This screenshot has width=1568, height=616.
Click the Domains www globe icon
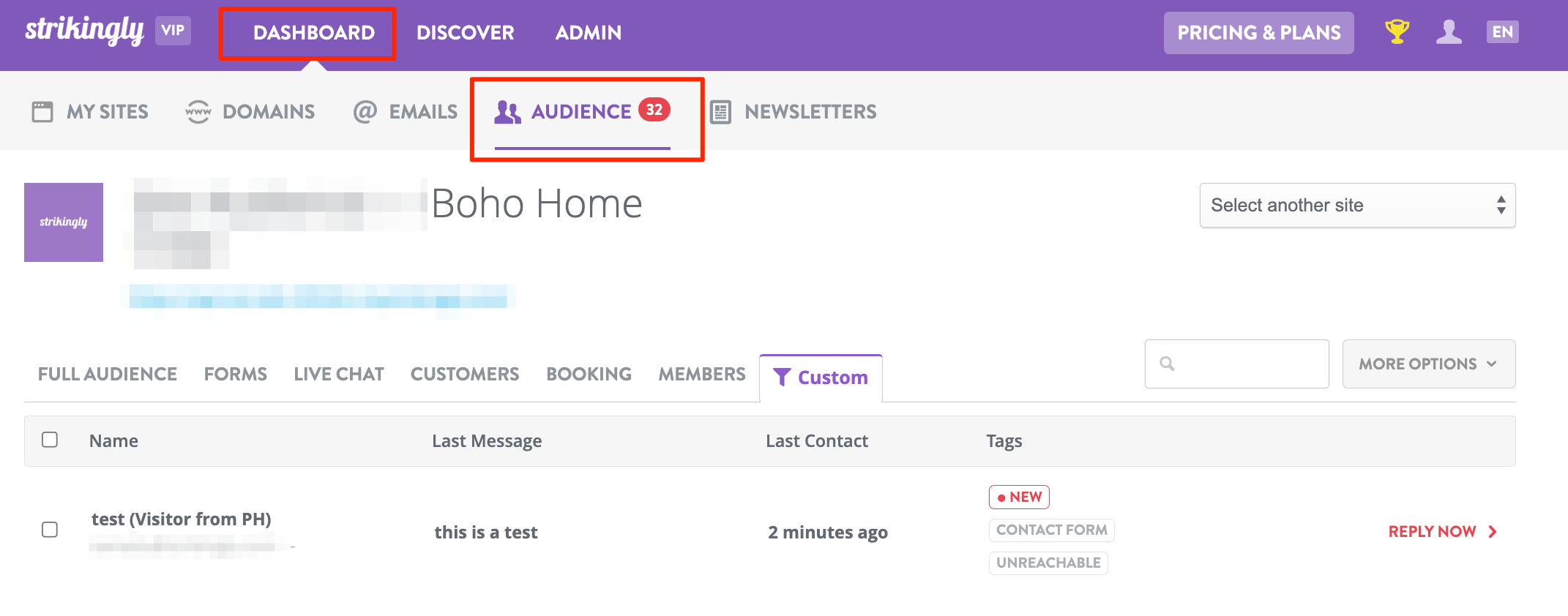[x=198, y=112]
